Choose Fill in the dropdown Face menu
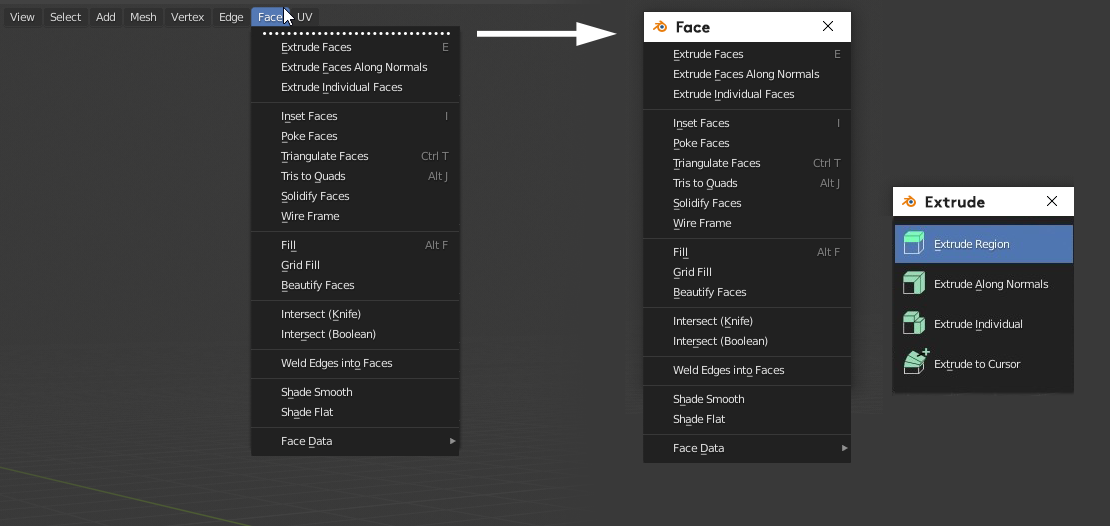The width and height of the screenshot is (1110, 526). (355, 245)
